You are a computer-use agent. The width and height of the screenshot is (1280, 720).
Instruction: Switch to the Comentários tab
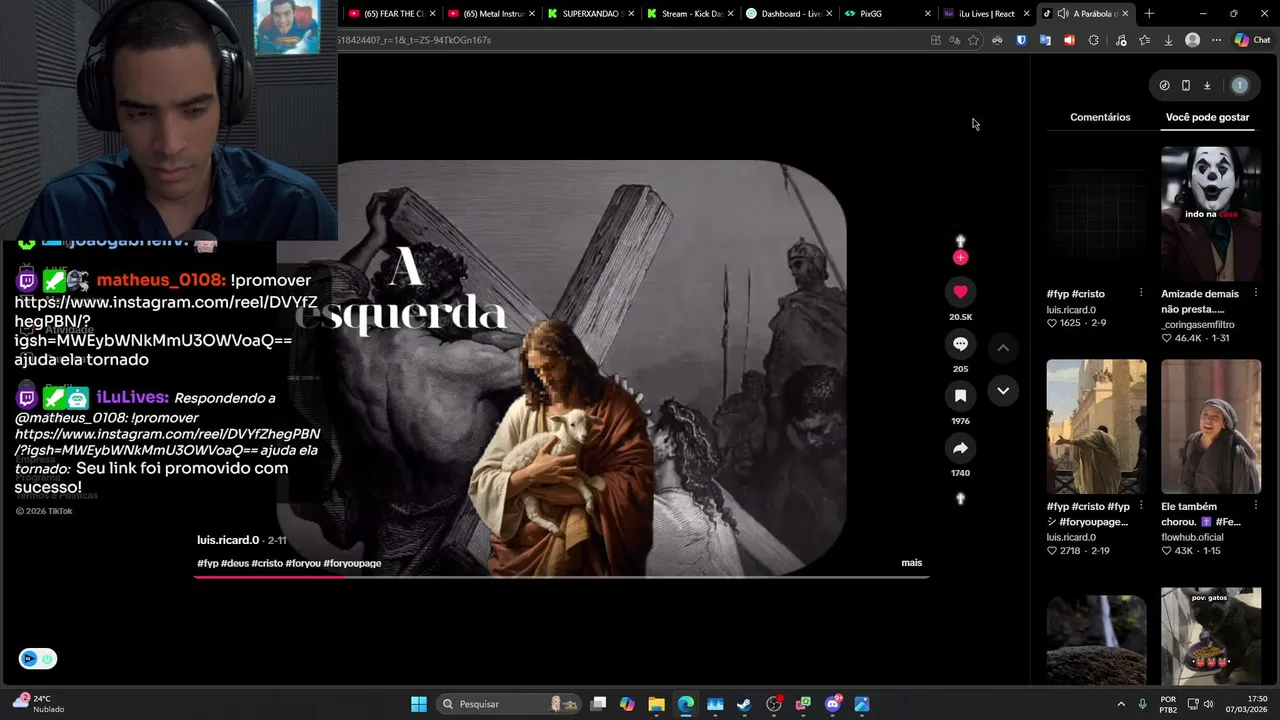1100,117
